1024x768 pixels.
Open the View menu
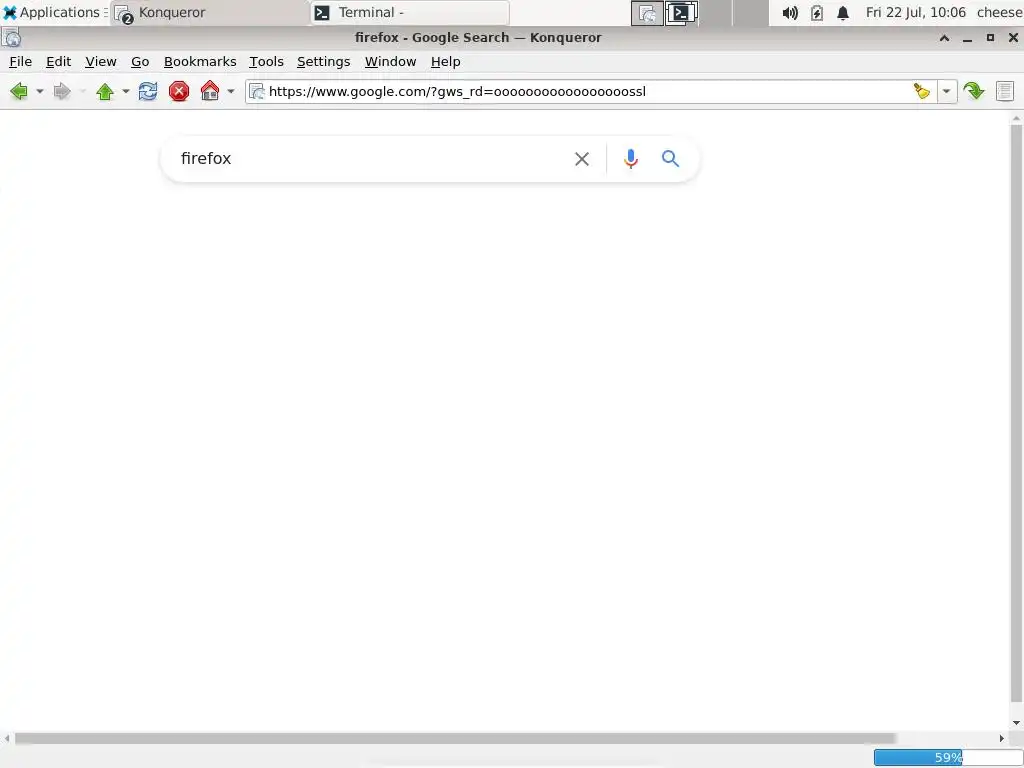pos(101,61)
